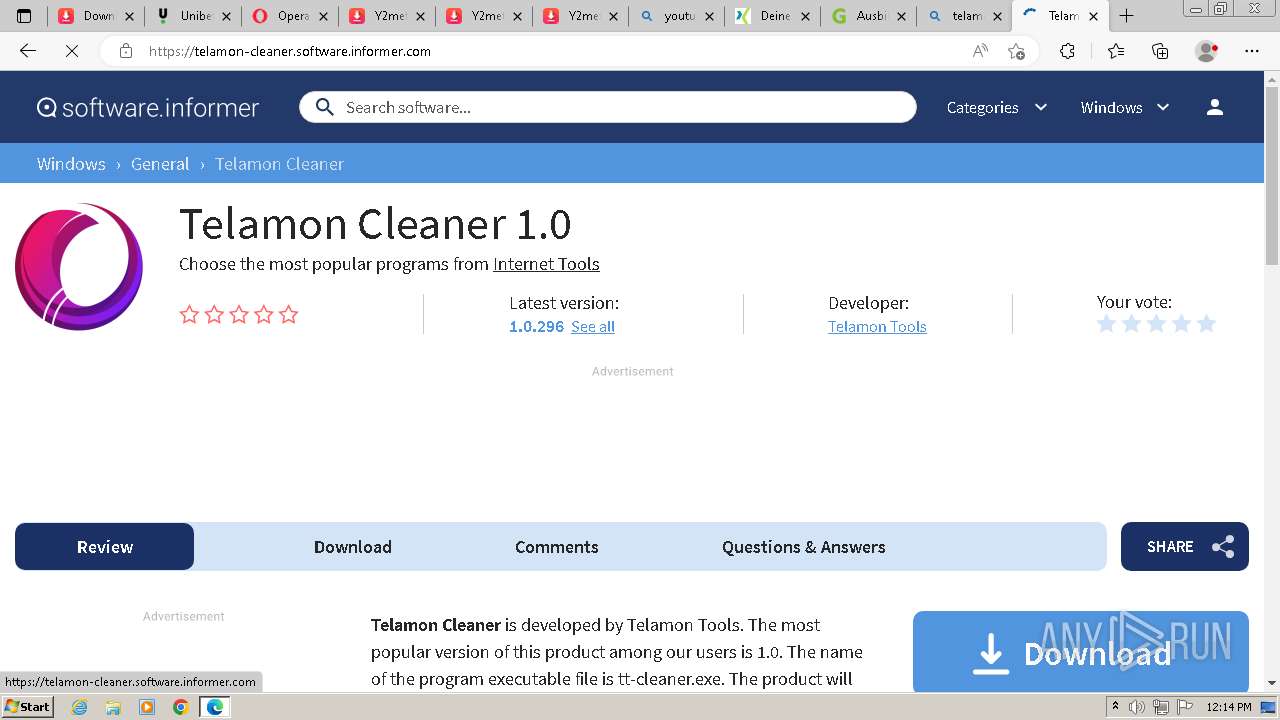Go to Windows breadcrumb link
Screen dimensions: 1280x720
[x=71, y=164]
